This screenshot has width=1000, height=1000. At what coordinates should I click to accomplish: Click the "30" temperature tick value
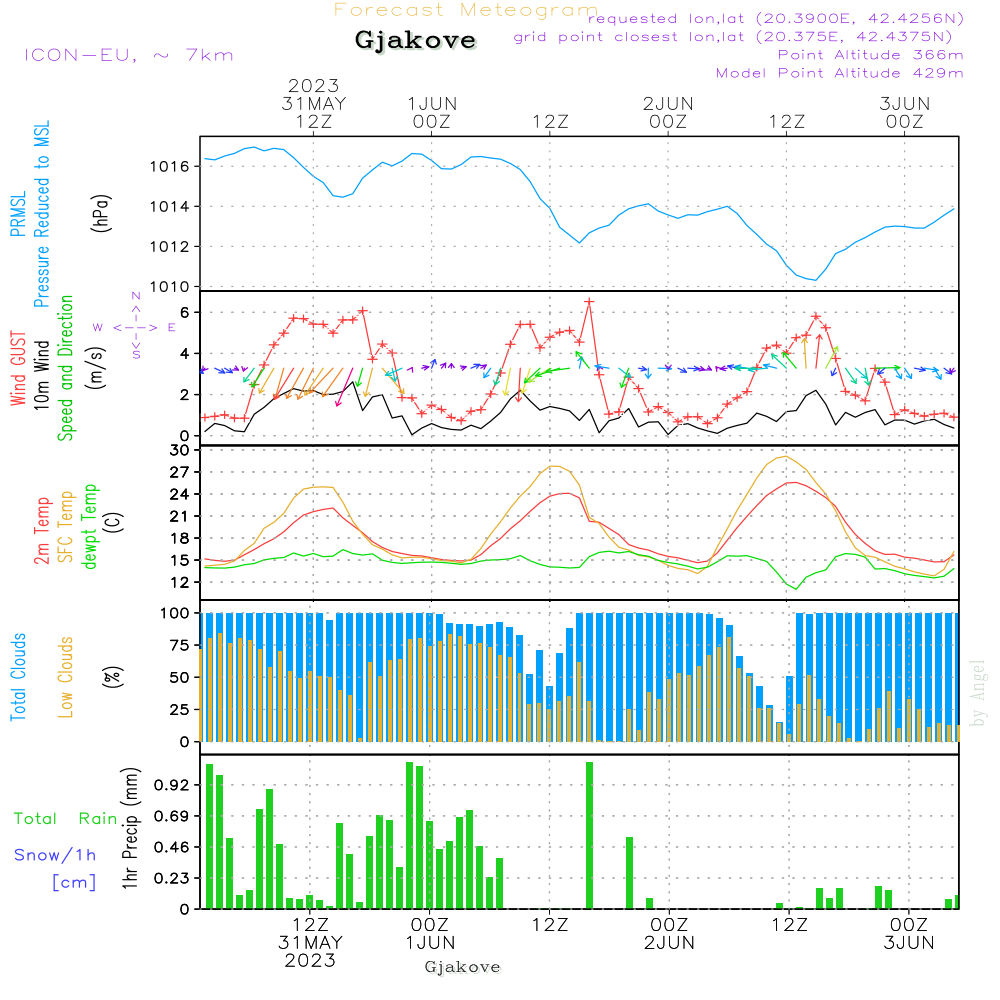coord(180,450)
